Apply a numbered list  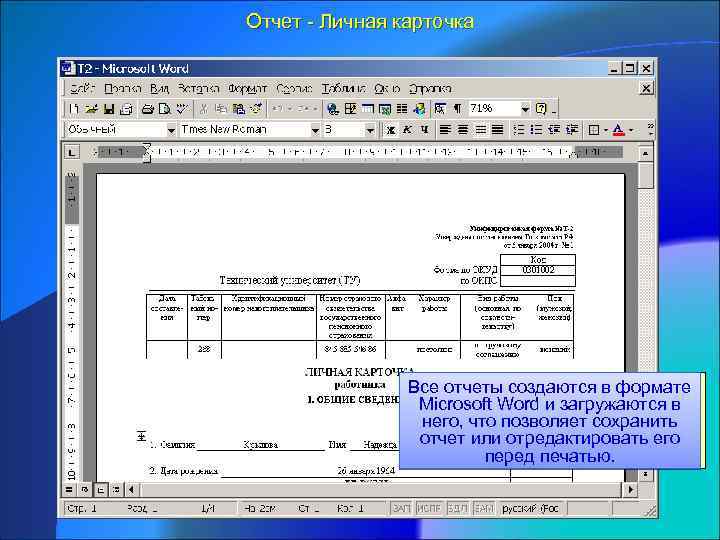(x=519, y=130)
